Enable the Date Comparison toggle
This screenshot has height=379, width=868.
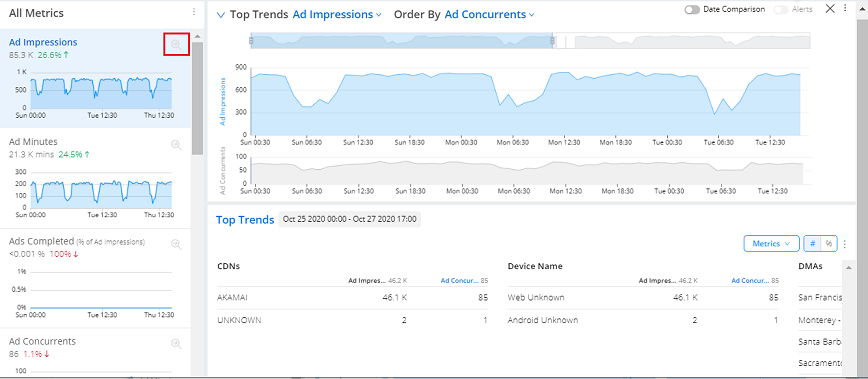(x=692, y=9)
